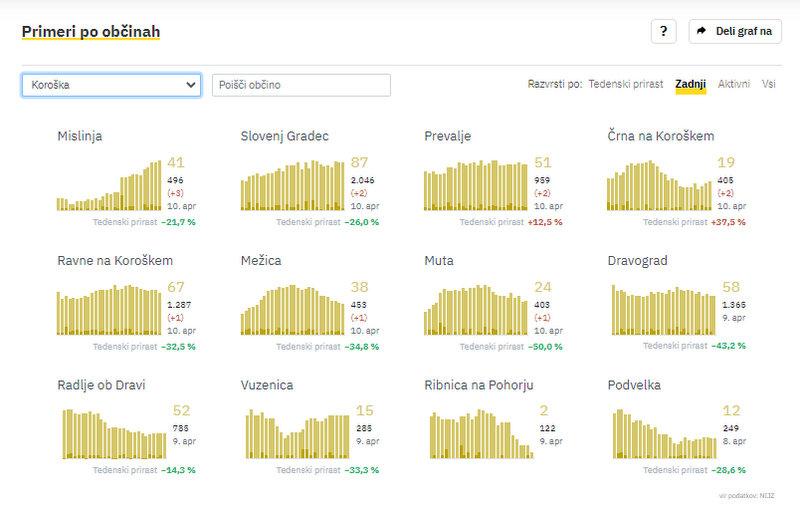The height and width of the screenshot is (511, 800).
Task: Select the Prevalje bar chart
Action: [476, 185]
